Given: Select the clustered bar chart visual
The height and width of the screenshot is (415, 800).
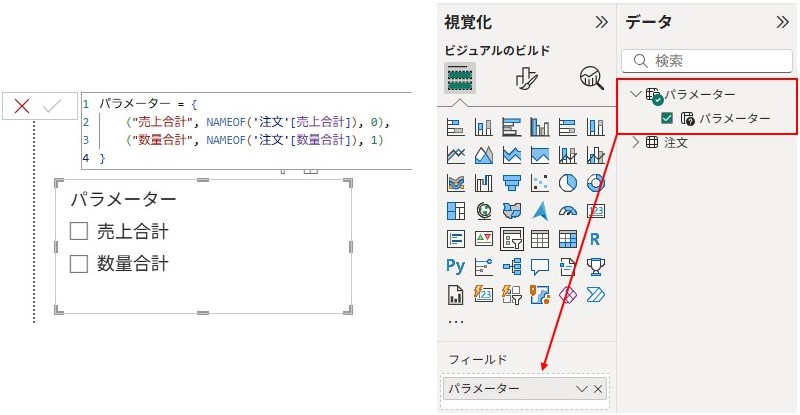Looking at the screenshot, I should (512, 127).
